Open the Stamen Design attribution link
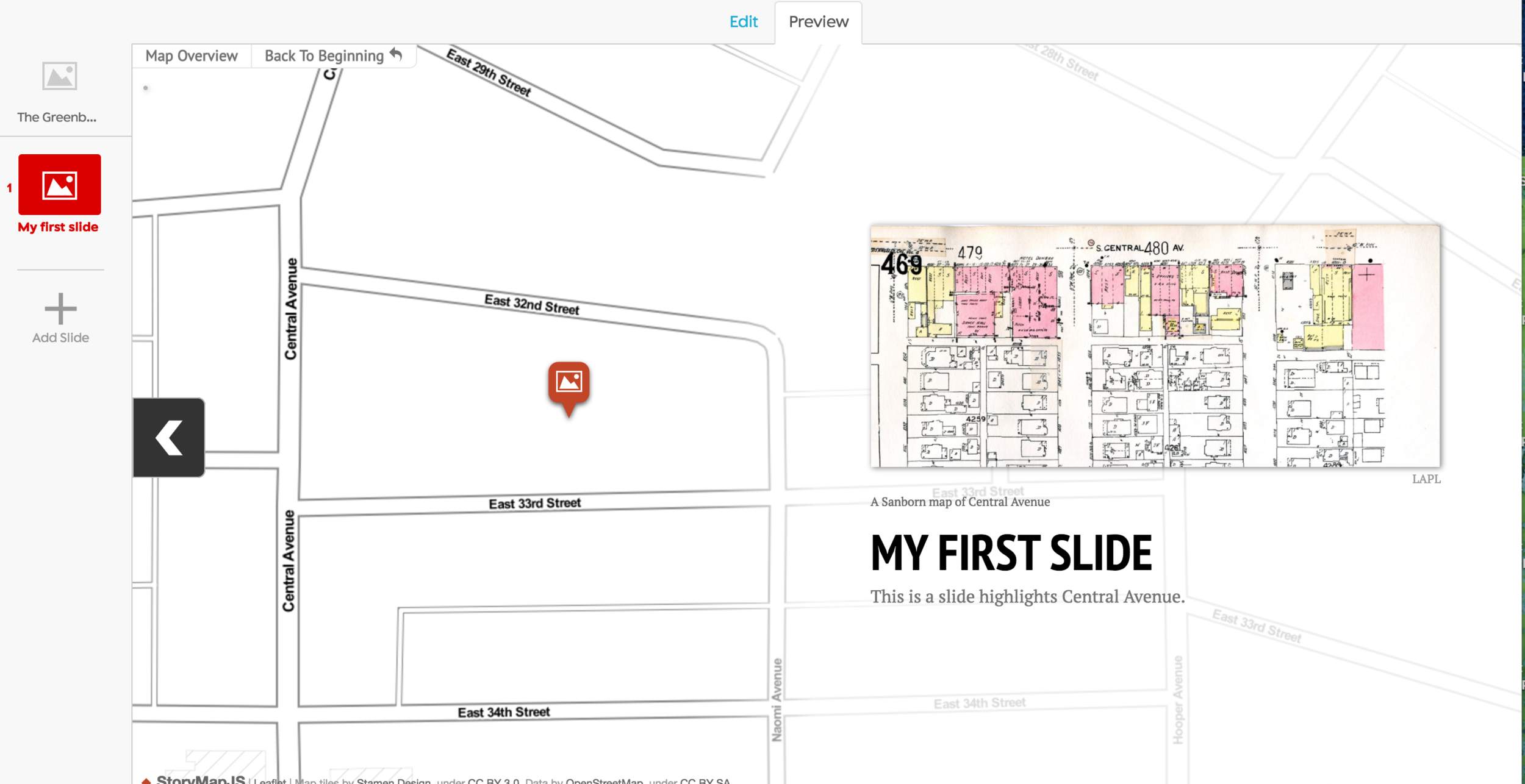 pos(393,781)
